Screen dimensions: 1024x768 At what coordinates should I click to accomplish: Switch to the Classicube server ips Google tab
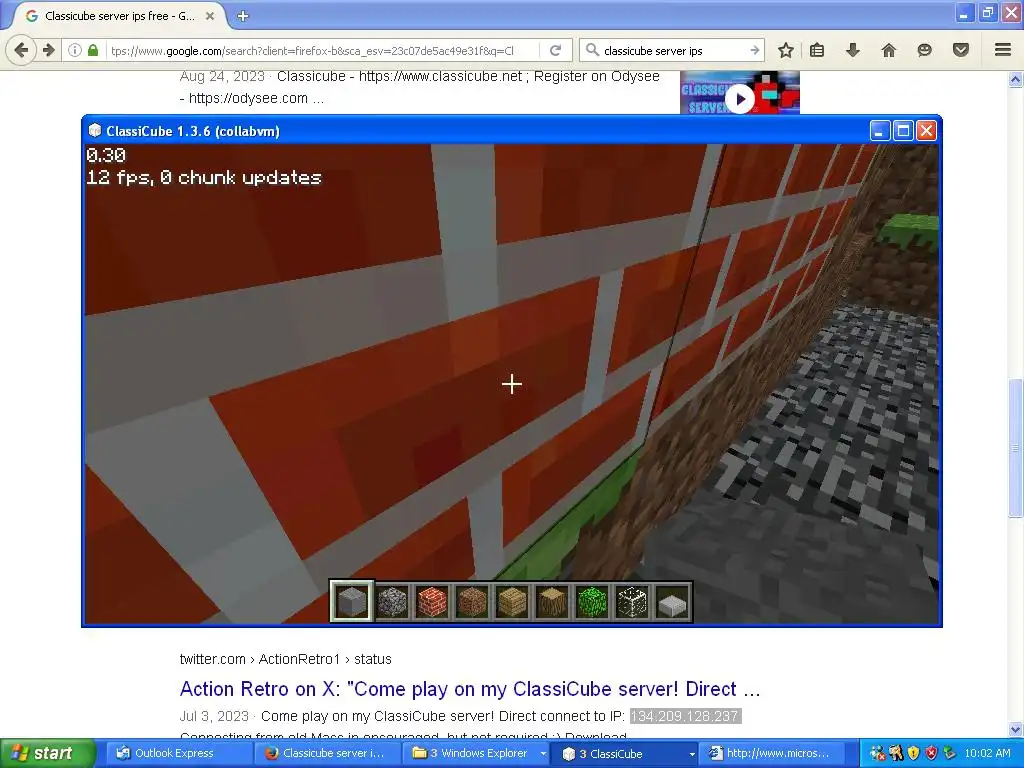tap(120, 16)
